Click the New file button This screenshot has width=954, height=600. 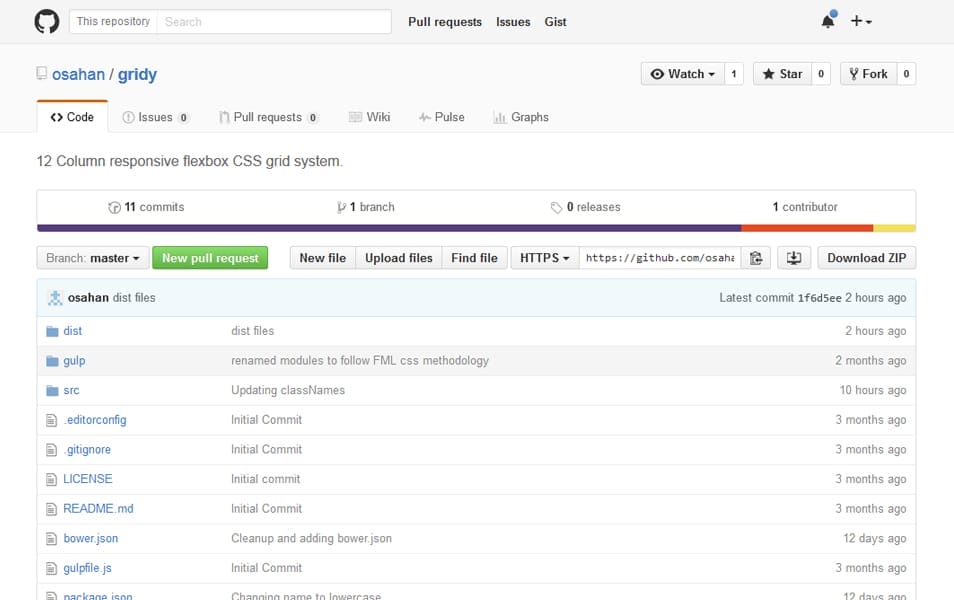click(x=322, y=258)
